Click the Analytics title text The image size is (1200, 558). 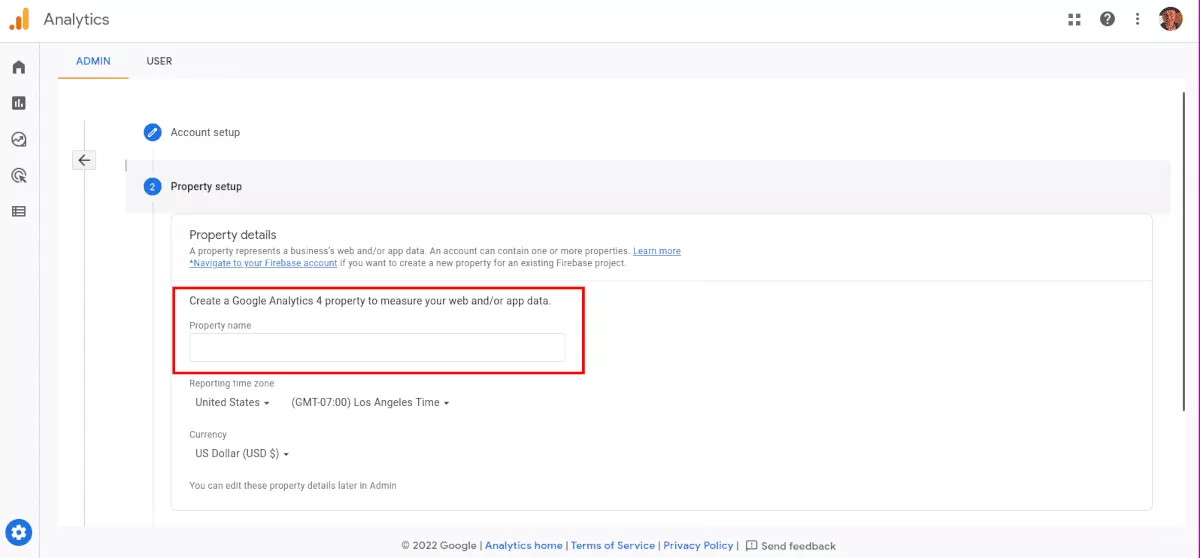76,19
